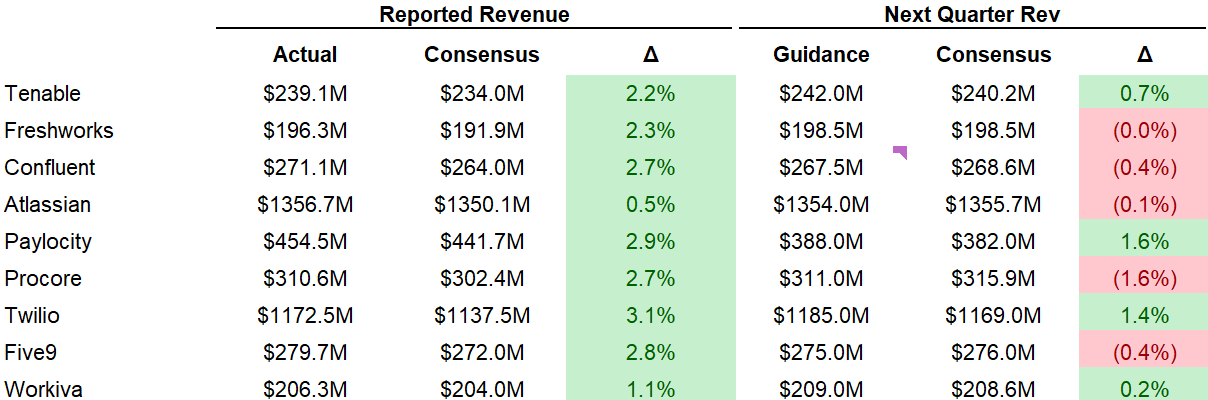This screenshot has height=400, width=1208.
Task: Click Procore (1.6%) guidance delta
Action: click(1144, 278)
